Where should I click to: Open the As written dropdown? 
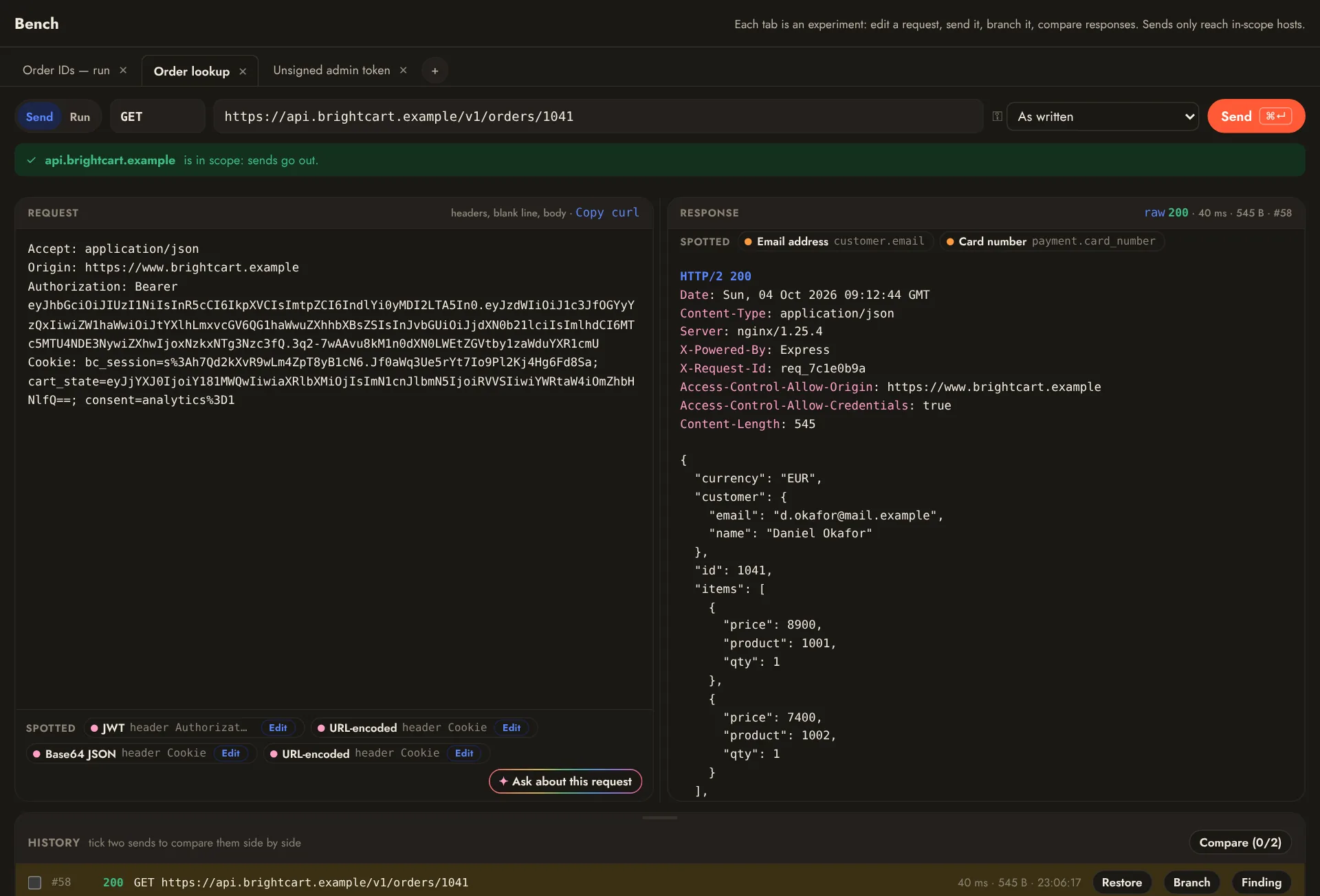pyautogui.click(x=1103, y=116)
